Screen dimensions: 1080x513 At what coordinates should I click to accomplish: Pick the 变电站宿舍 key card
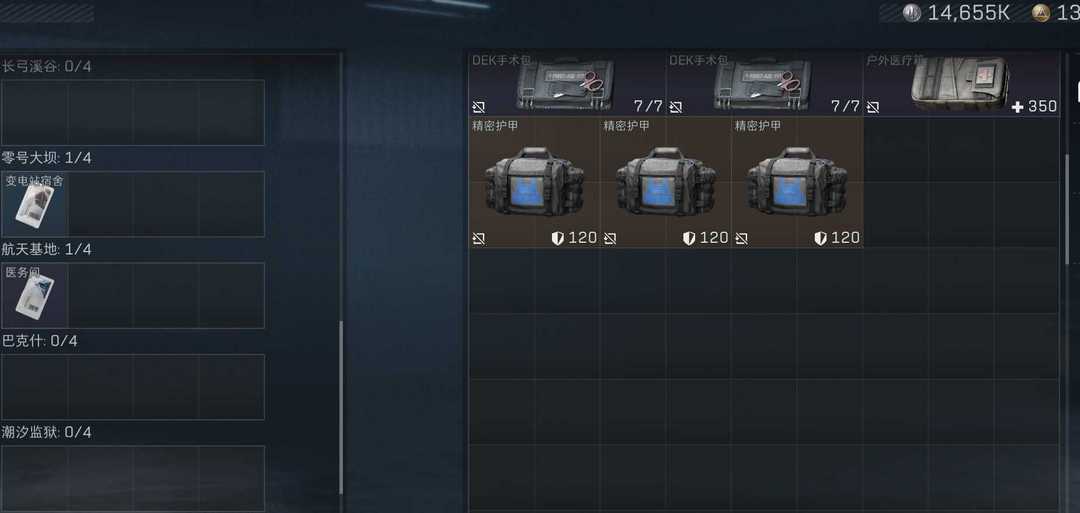34,204
